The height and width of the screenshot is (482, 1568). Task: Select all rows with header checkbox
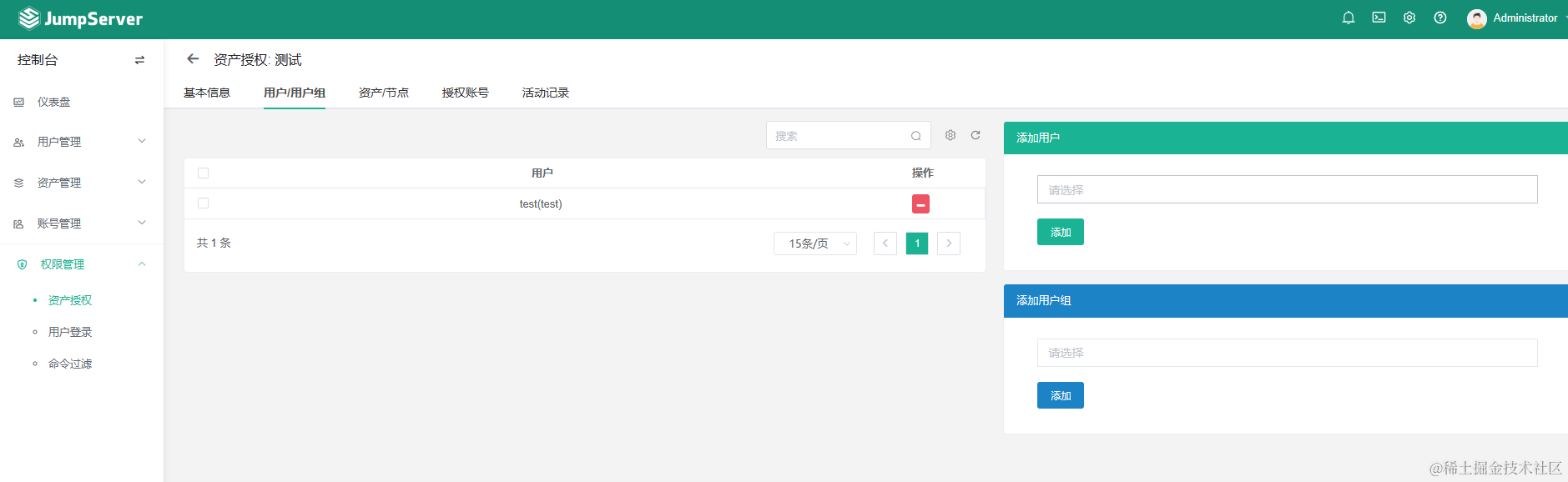click(203, 173)
